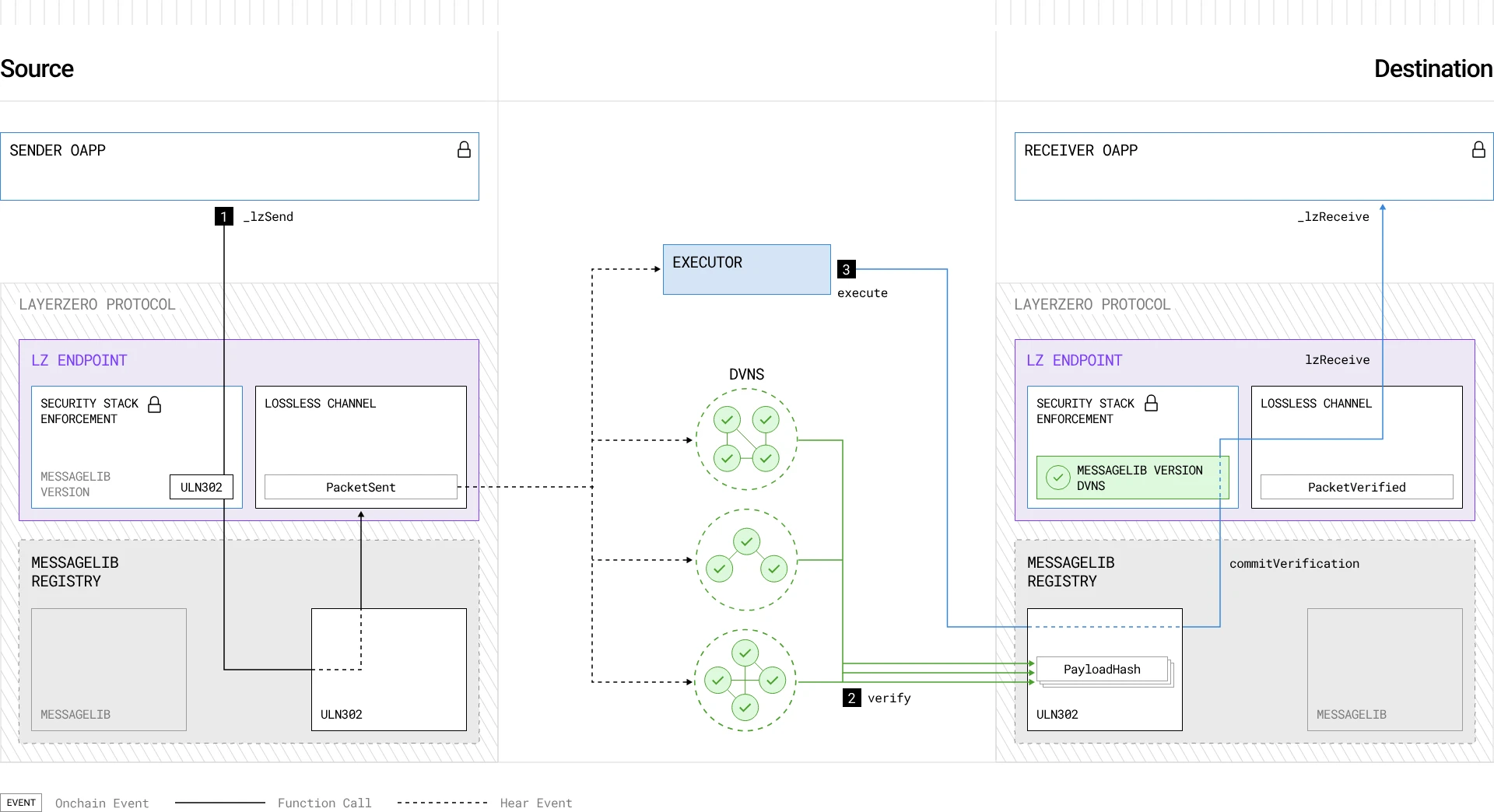Select the middle DVN cluster with three nodes
1494x812 pixels.
click(745, 559)
